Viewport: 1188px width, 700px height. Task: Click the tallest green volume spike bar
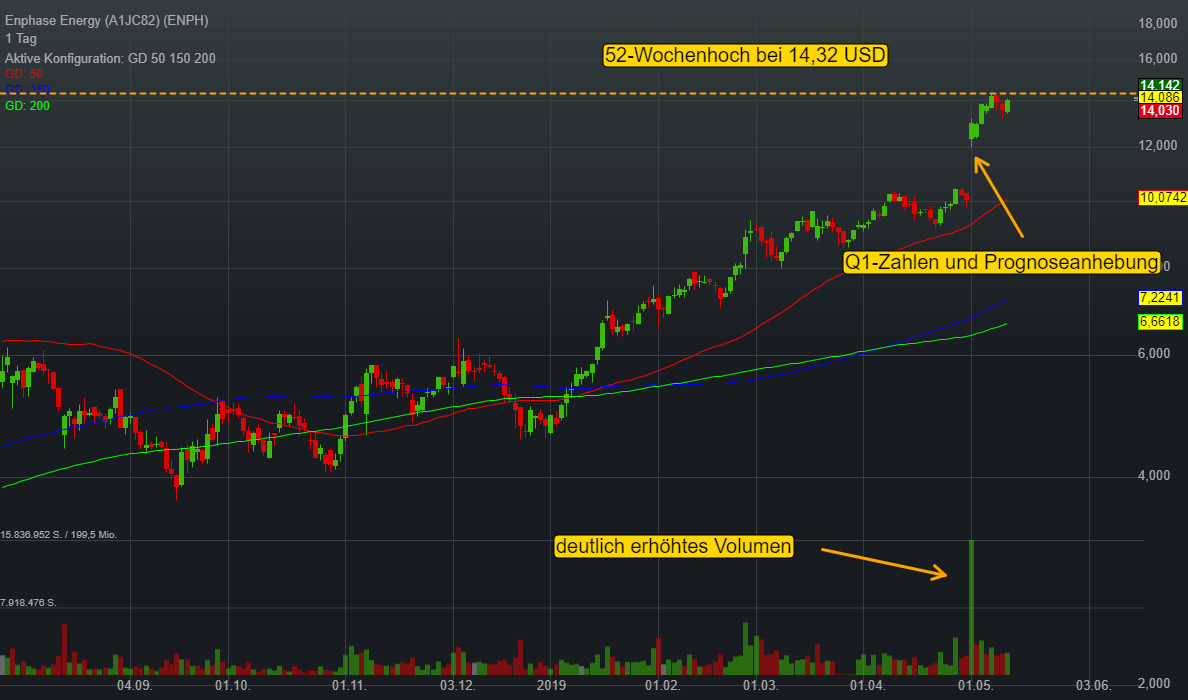(971, 608)
